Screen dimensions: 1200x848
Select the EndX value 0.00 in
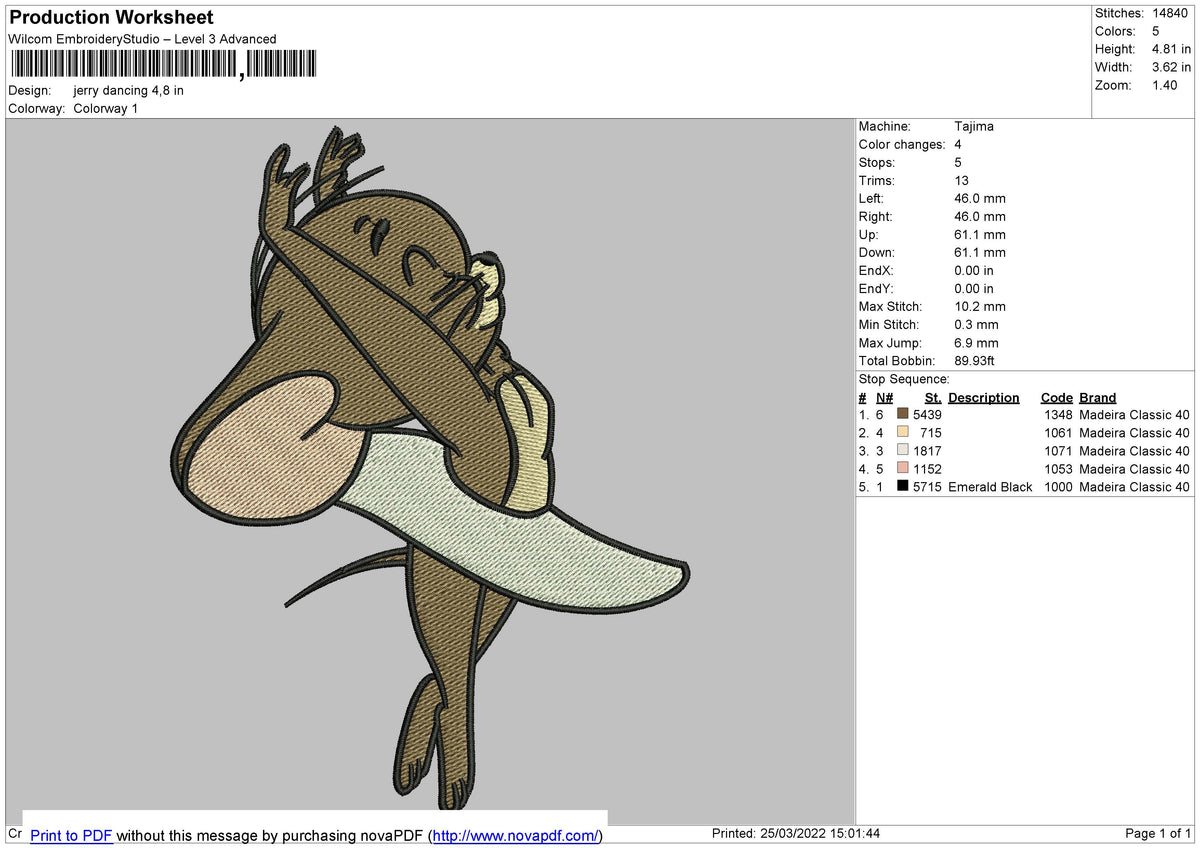click(x=974, y=270)
